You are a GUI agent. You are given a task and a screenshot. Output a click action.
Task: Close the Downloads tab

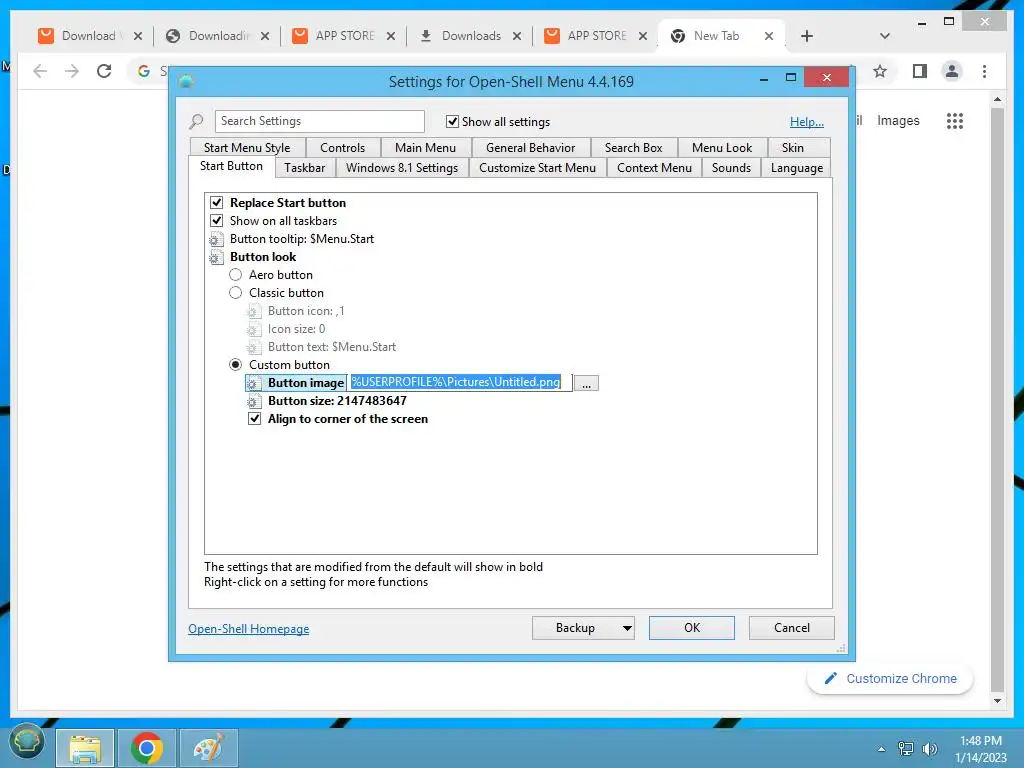[x=517, y=36]
